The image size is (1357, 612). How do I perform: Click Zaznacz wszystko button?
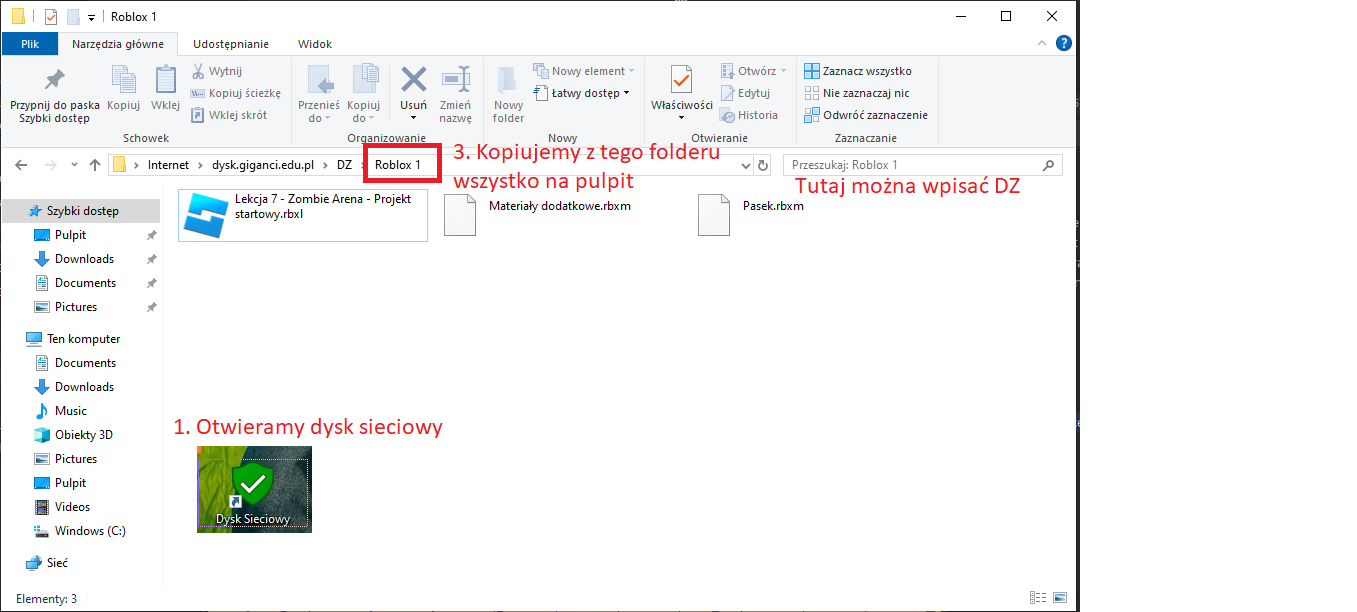point(858,71)
